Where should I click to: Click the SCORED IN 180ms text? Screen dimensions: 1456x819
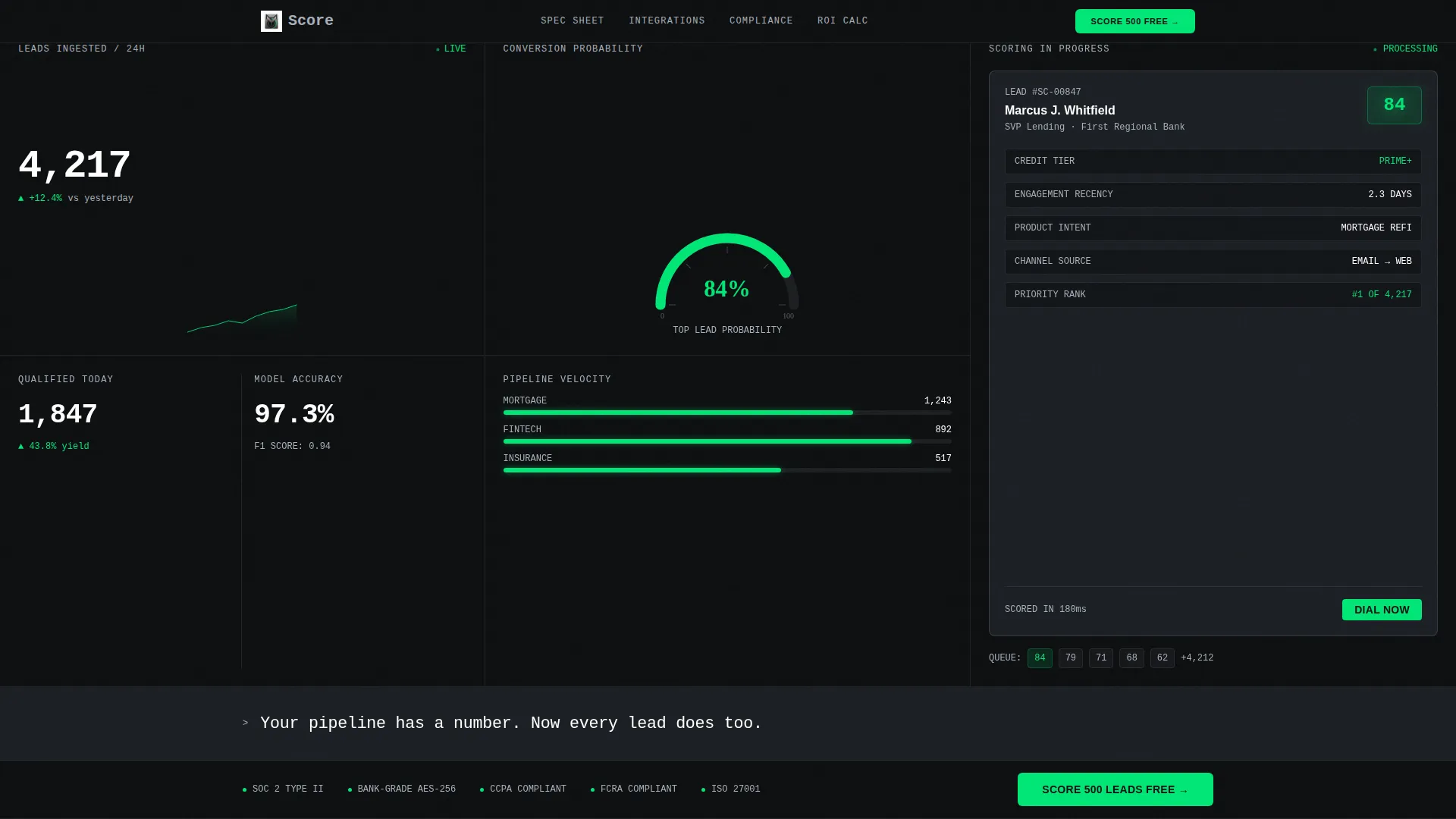pyautogui.click(x=1046, y=610)
